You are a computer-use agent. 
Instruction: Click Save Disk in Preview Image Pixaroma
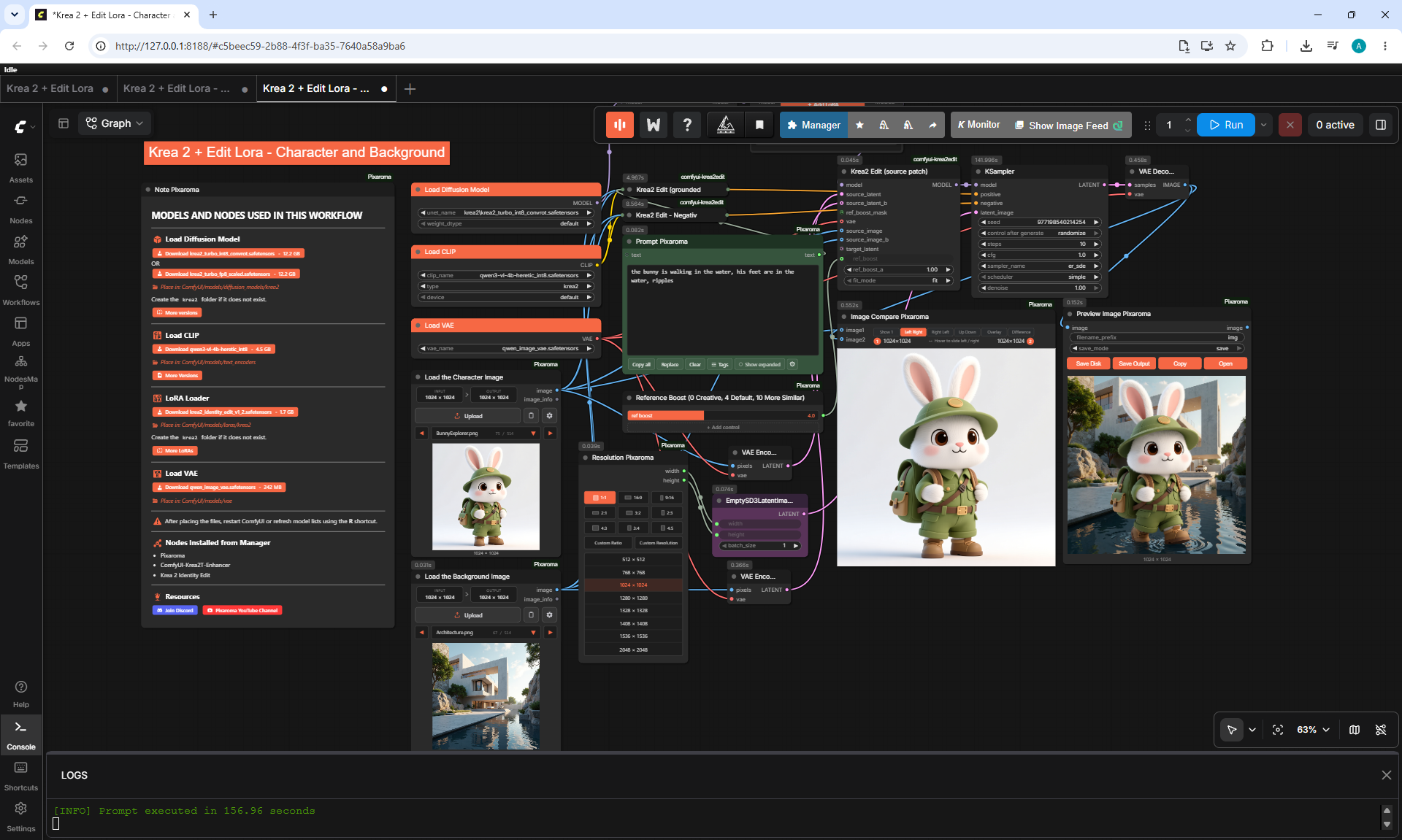click(x=1088, y=363)
